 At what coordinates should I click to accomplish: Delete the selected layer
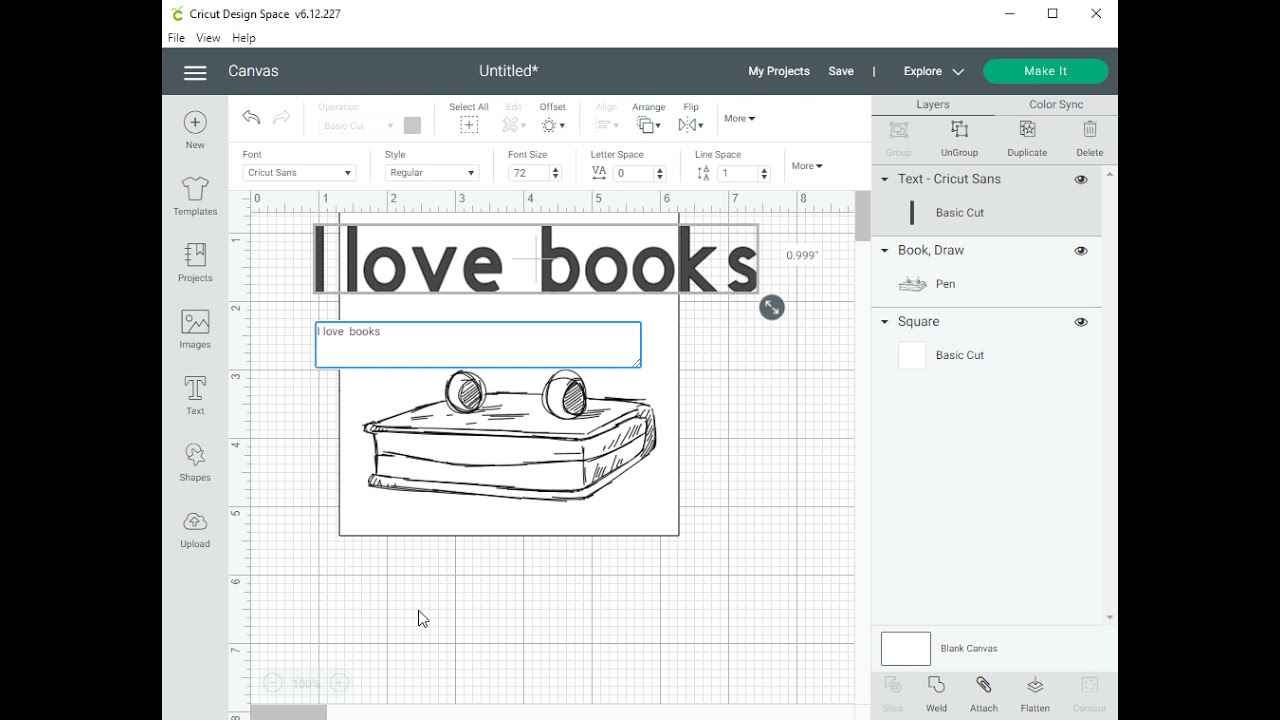click(1090, 139)
